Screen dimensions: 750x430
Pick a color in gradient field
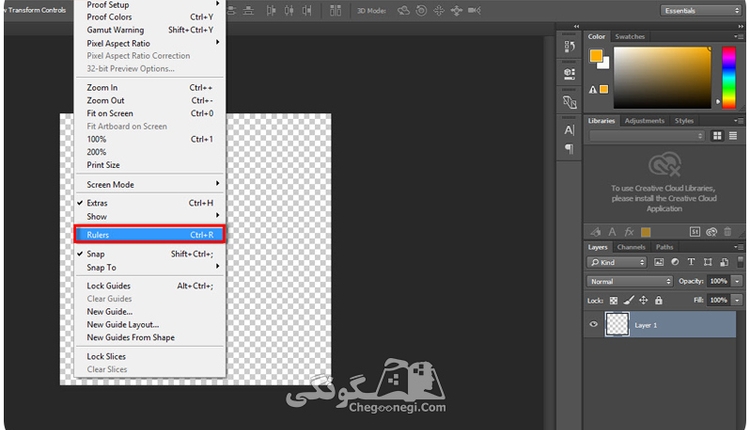tap(662, 77)
